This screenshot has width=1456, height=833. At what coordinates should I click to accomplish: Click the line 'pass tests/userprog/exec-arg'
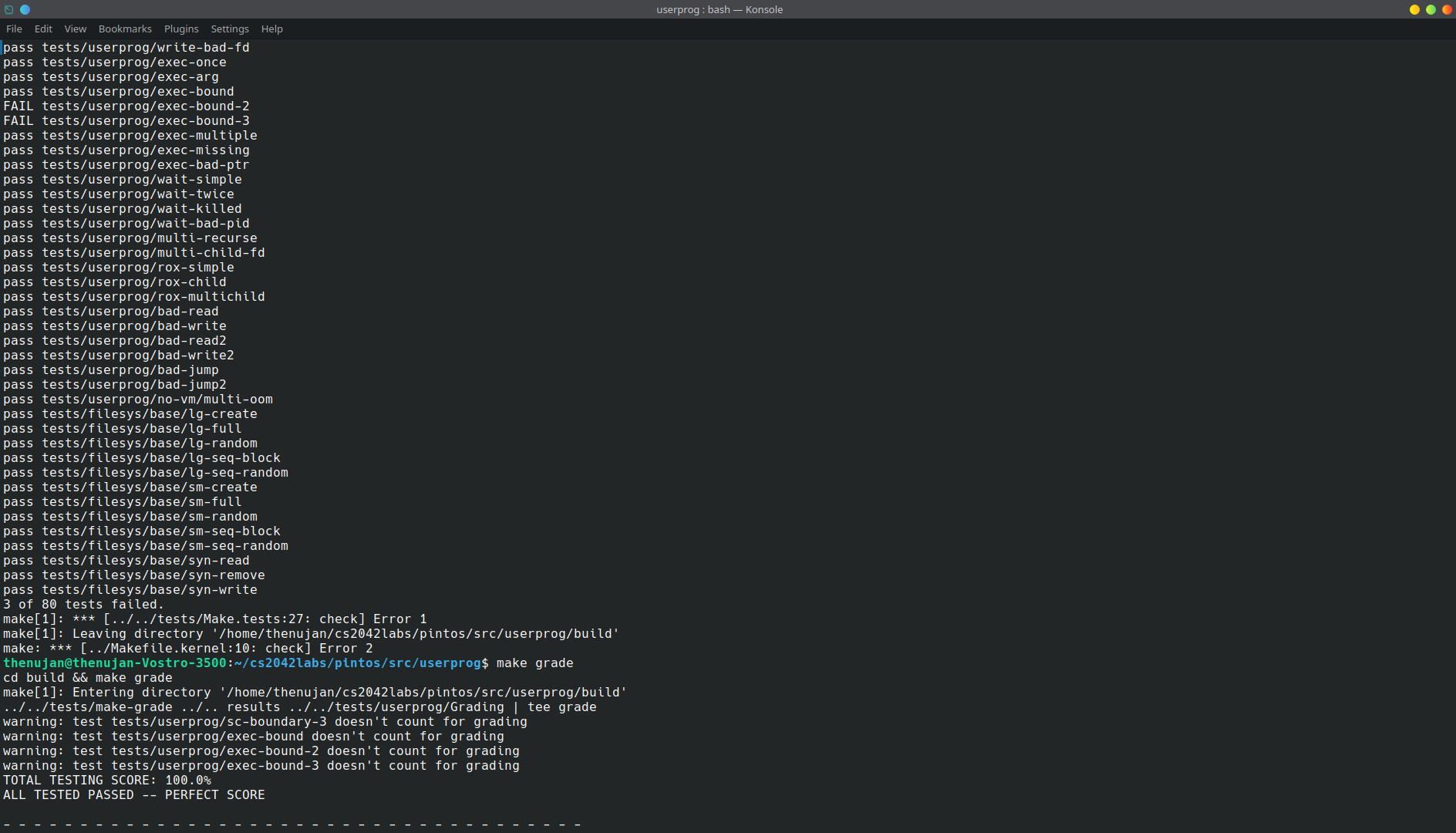(x=111, y=77)
